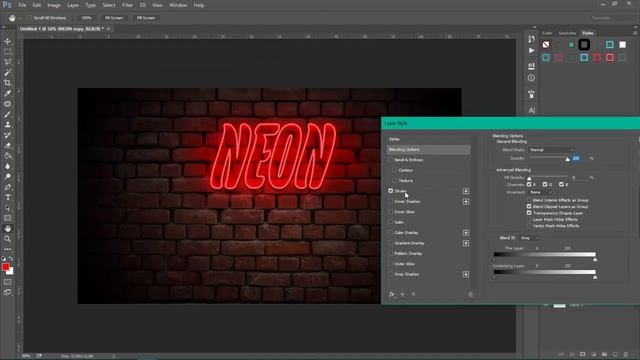Select Blending Options in styles list

pyautogui.click(x=428, y=149)
